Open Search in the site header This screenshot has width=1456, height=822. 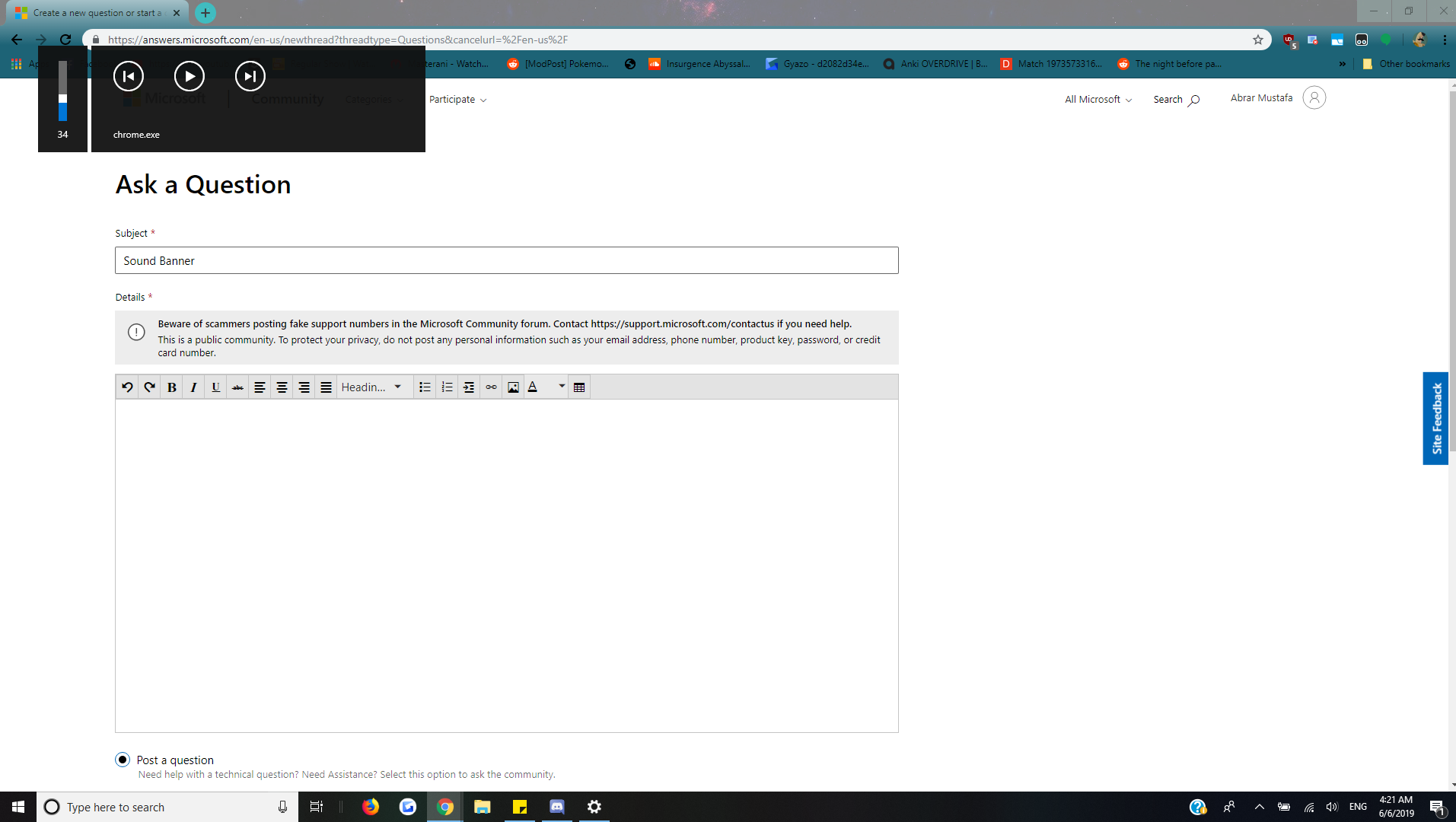(x=1176, y=99)
